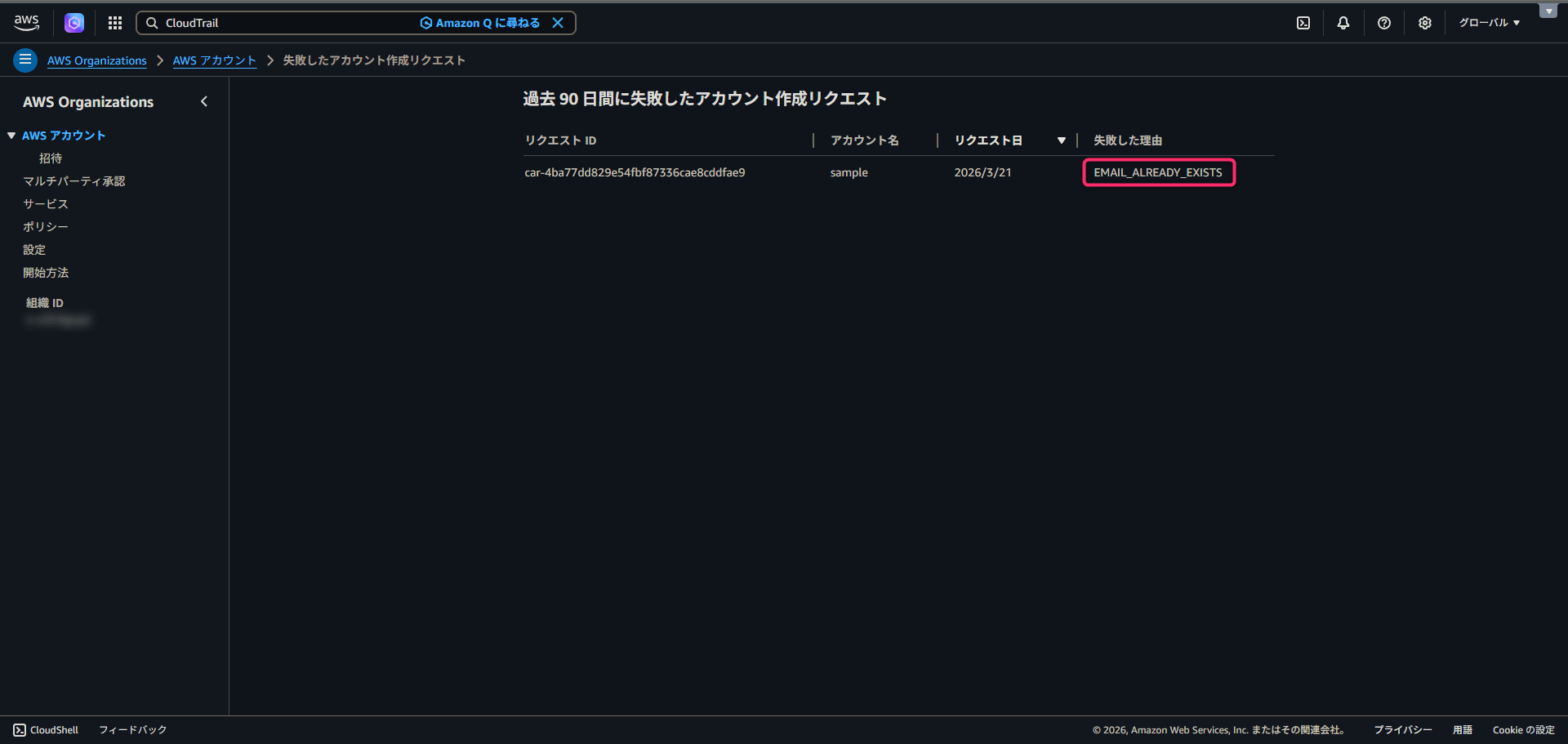The image size is (1568, 744).
Task: Open フィードバック in the footer
Action: (x=133, y=730)
